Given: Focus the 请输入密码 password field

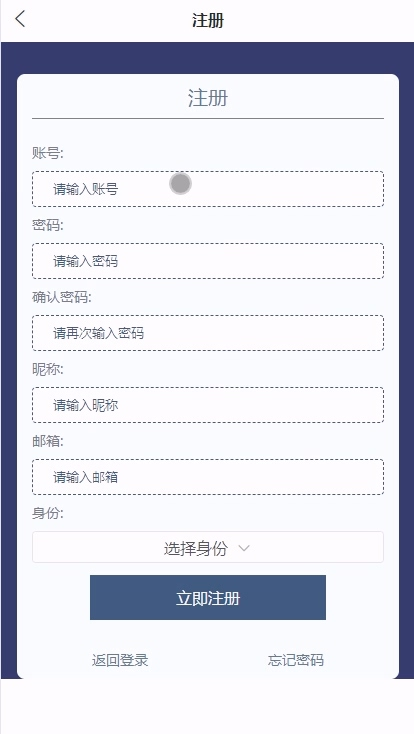Looking at the screenshot, I should [208, 261].
